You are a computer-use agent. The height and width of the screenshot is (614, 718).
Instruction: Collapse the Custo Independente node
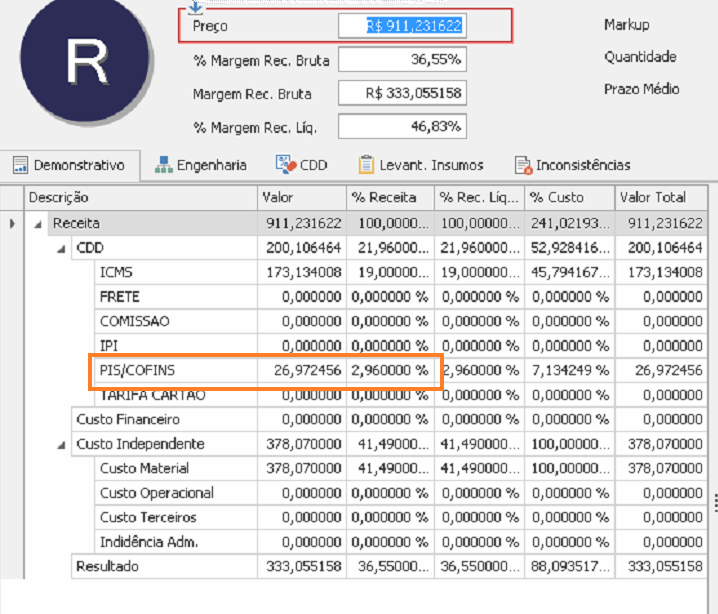tap(61, 445)
